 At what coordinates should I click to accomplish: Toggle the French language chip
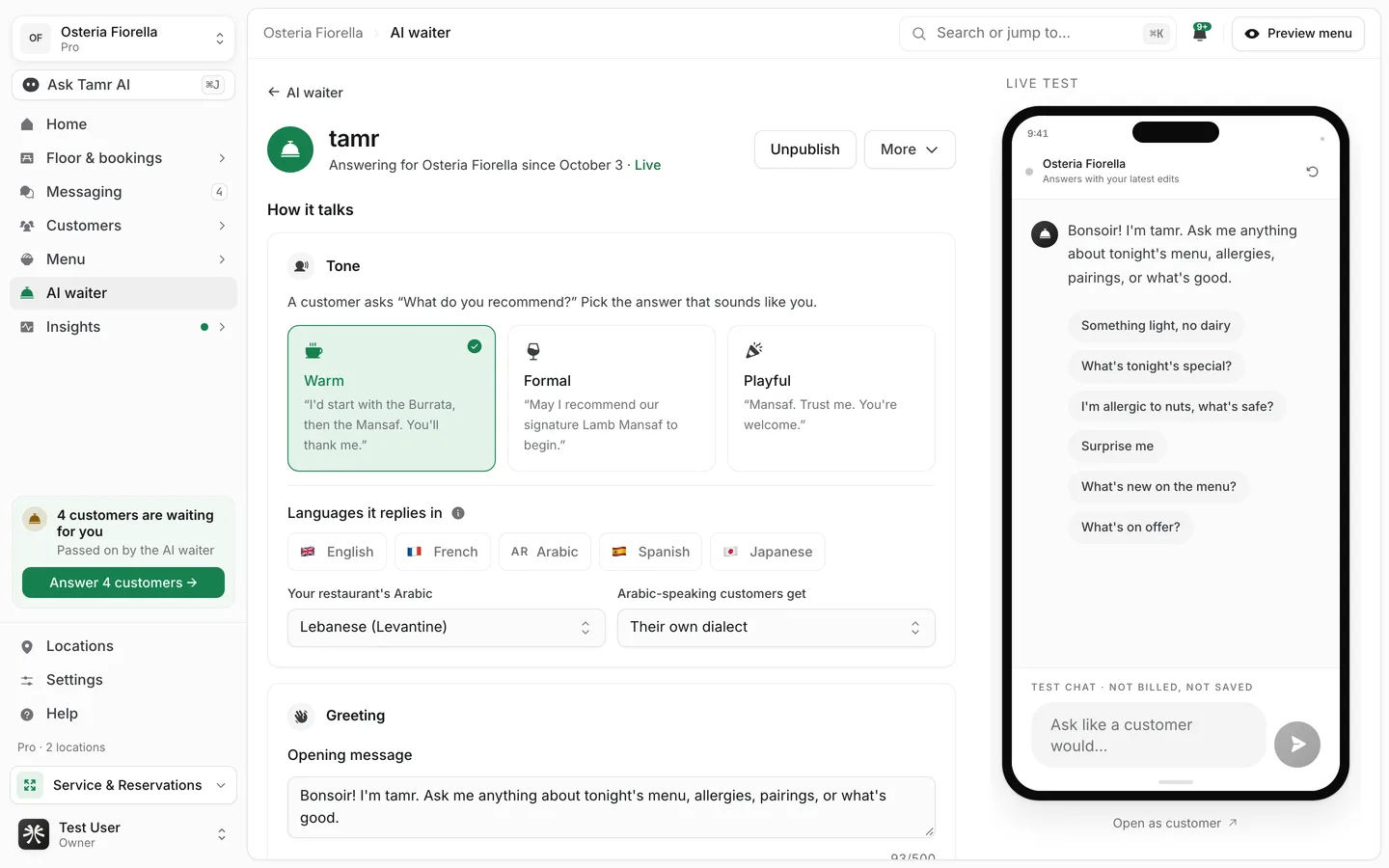[x=443, y=552]
